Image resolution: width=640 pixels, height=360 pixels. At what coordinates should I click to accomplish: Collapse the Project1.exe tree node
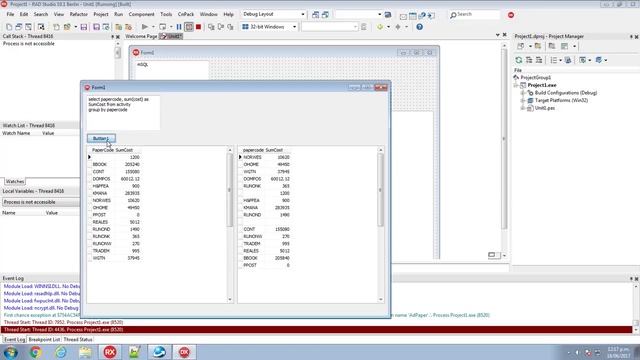pos(516,85)
